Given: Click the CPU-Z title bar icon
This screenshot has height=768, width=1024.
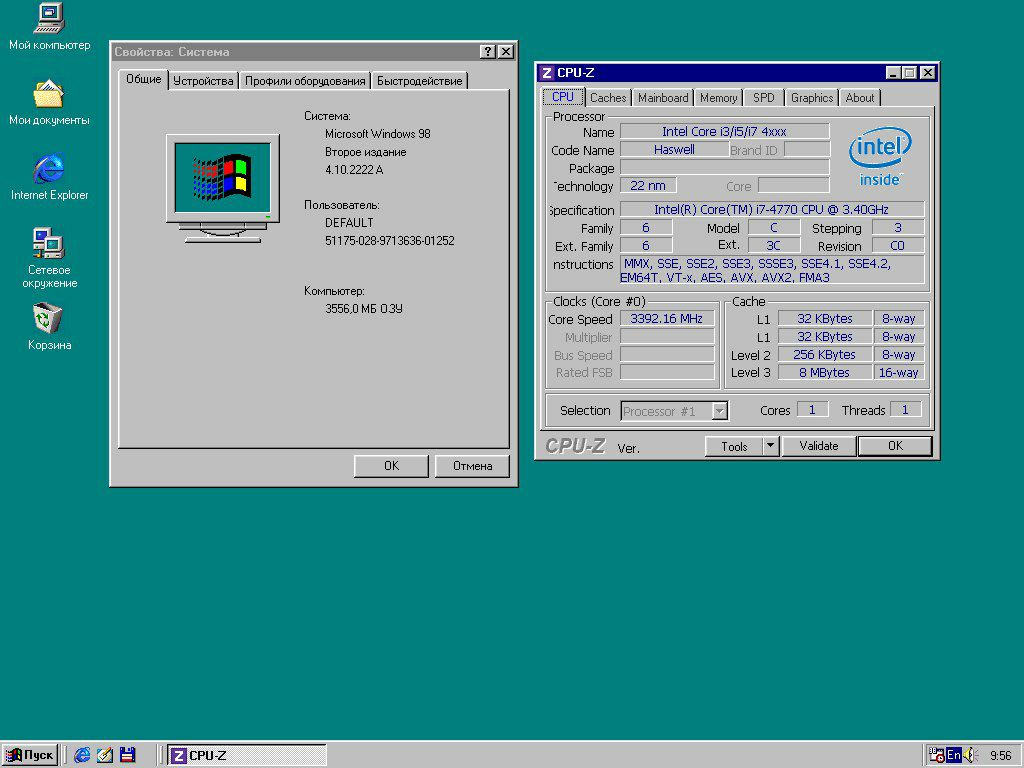Looking at the screenshot, I should coord(547,72).
